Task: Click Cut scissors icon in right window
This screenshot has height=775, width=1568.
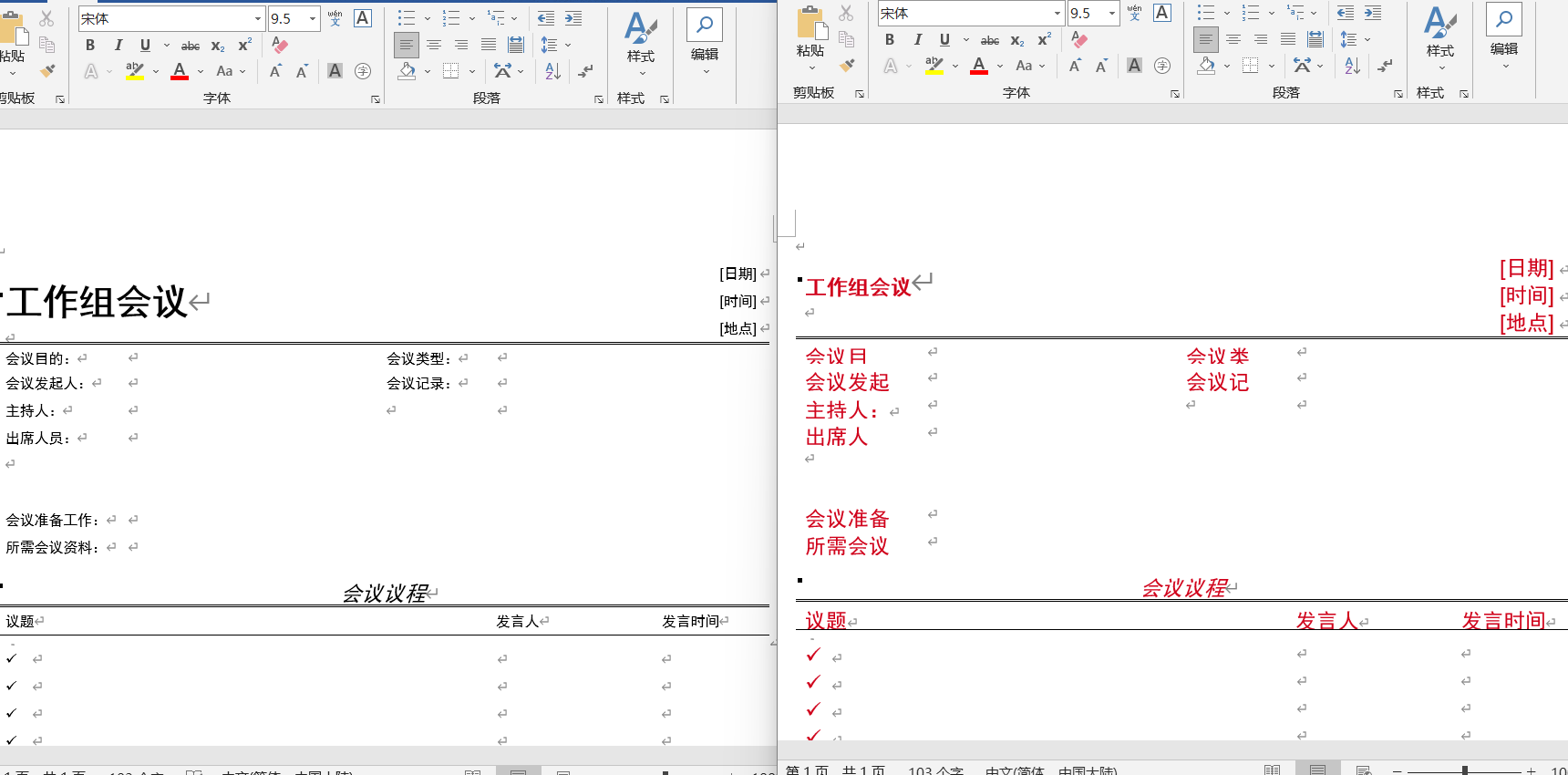Action: [x=846, y=13]
